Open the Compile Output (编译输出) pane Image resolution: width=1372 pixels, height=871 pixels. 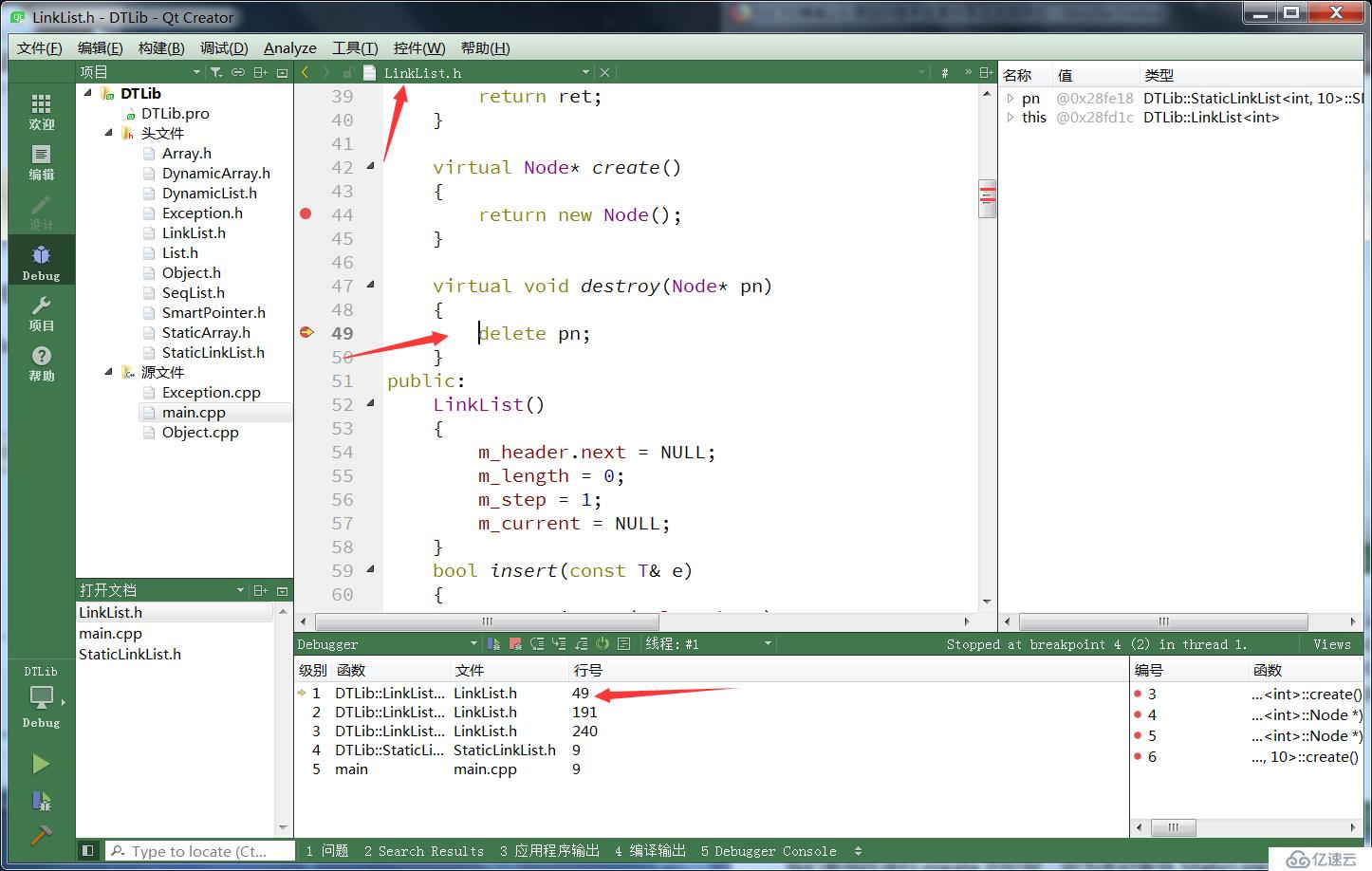pyautogui.click(x=650, y=851)
